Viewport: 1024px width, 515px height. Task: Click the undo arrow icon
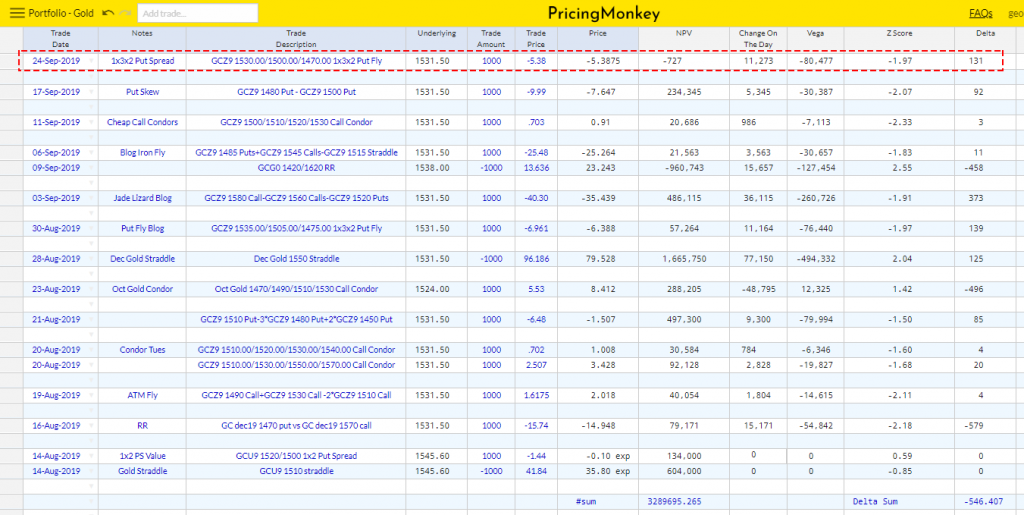(x=109, y=13)
